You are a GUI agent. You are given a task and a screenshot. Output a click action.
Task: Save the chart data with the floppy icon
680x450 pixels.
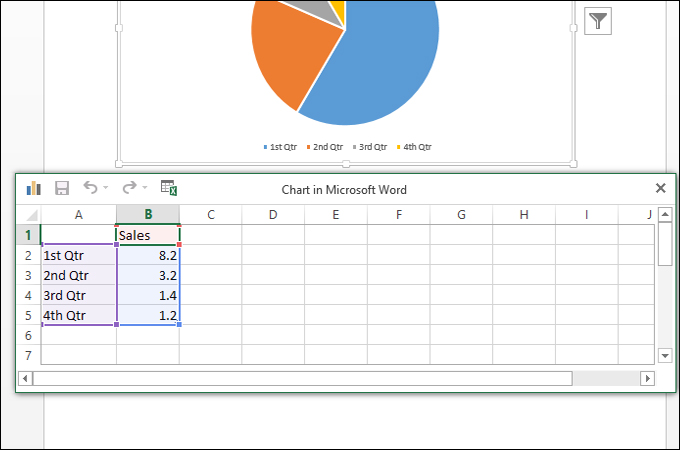pyautogui.click(x=62, y=188)
